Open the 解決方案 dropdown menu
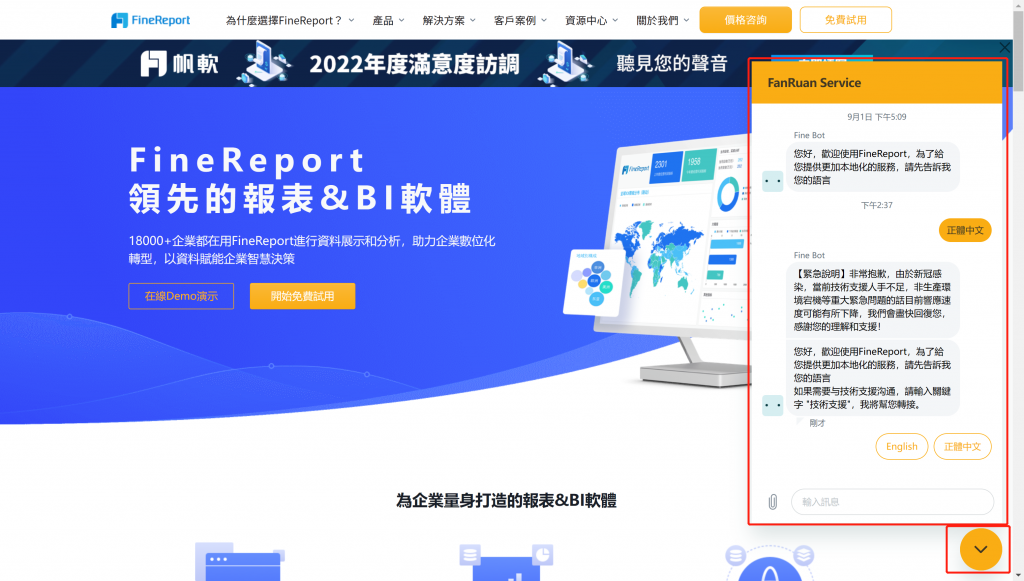 449,20
